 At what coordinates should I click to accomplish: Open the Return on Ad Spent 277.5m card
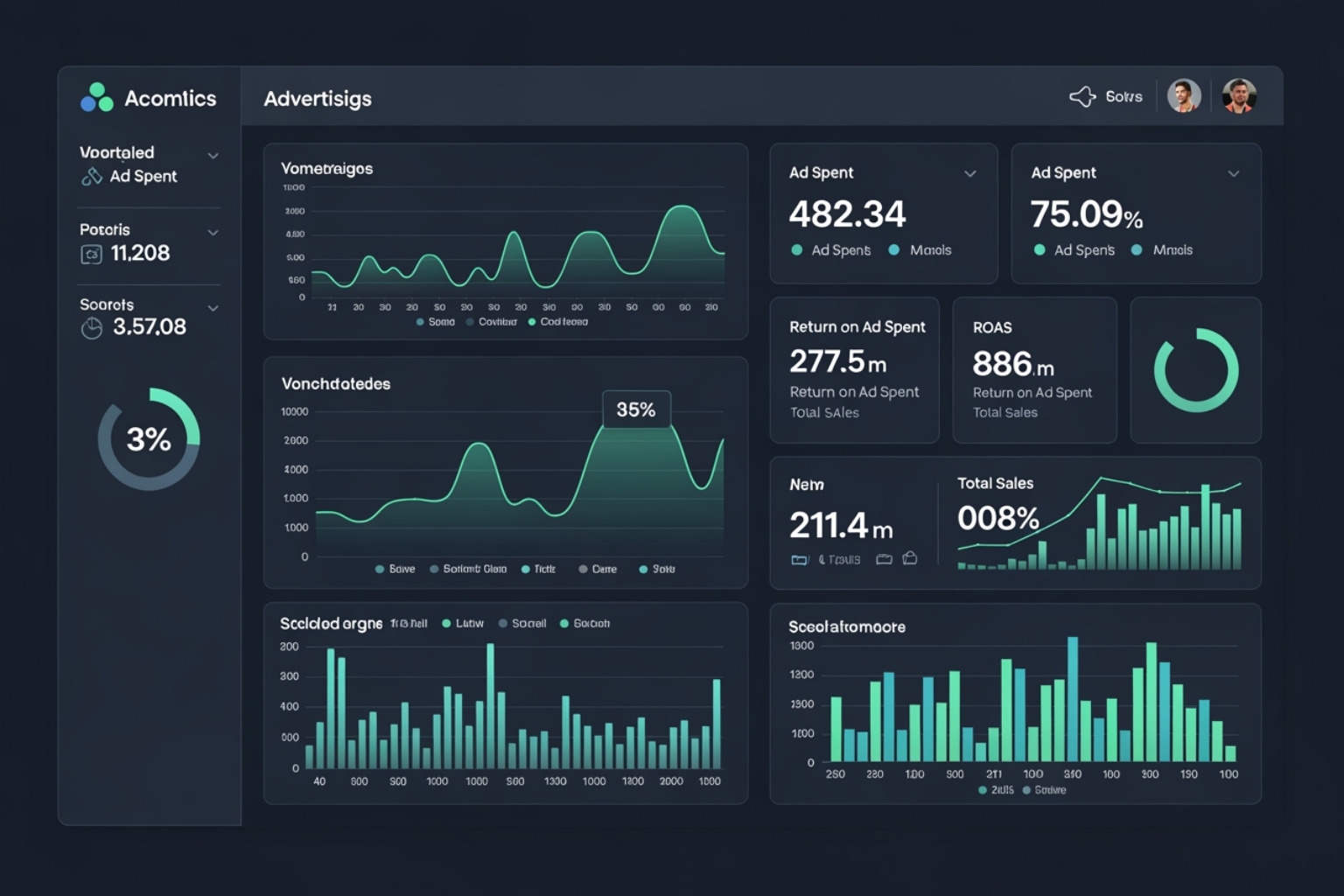[855, 369]
